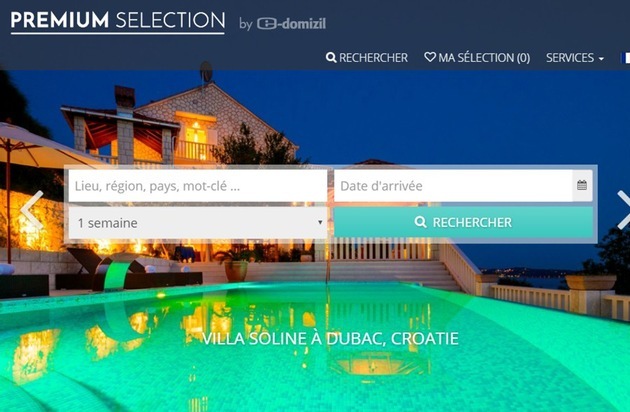Click Villa Soline à Dubac, Croatie caption
Screen dimensions: 630x412
tap(330, 338)
